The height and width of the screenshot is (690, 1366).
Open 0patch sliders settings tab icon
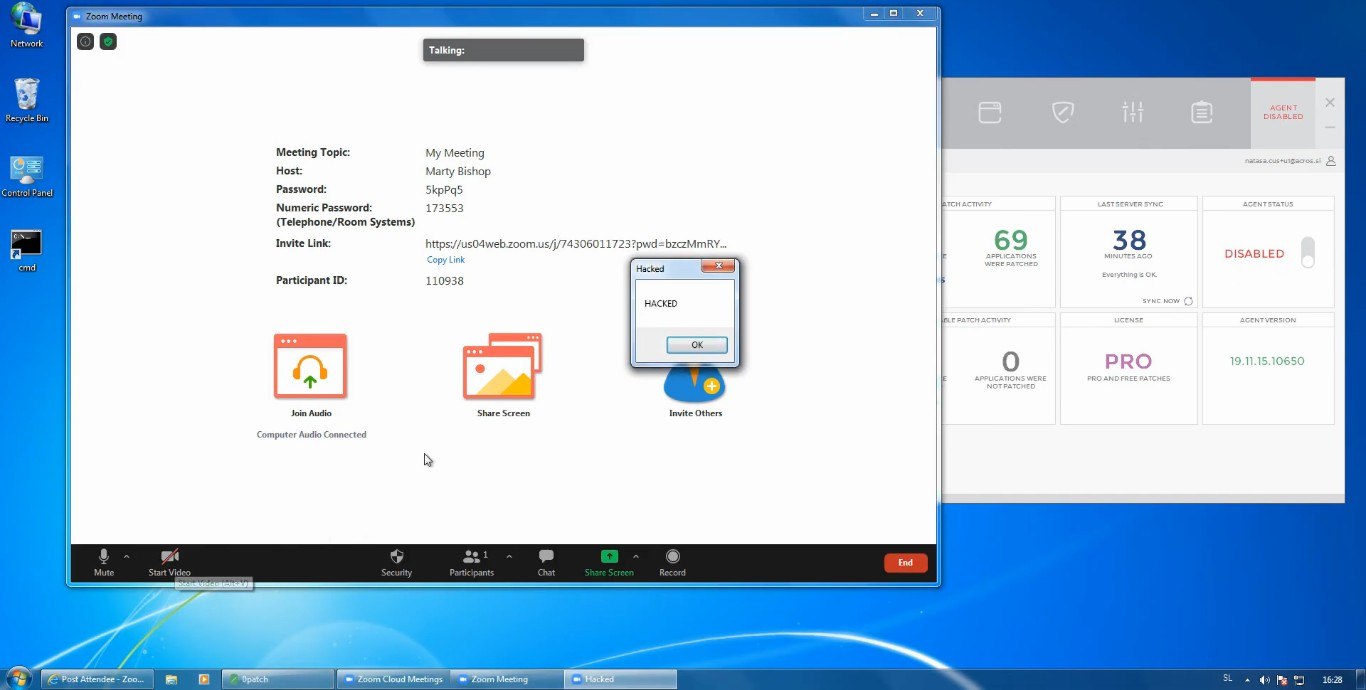tap(1132, 113)
